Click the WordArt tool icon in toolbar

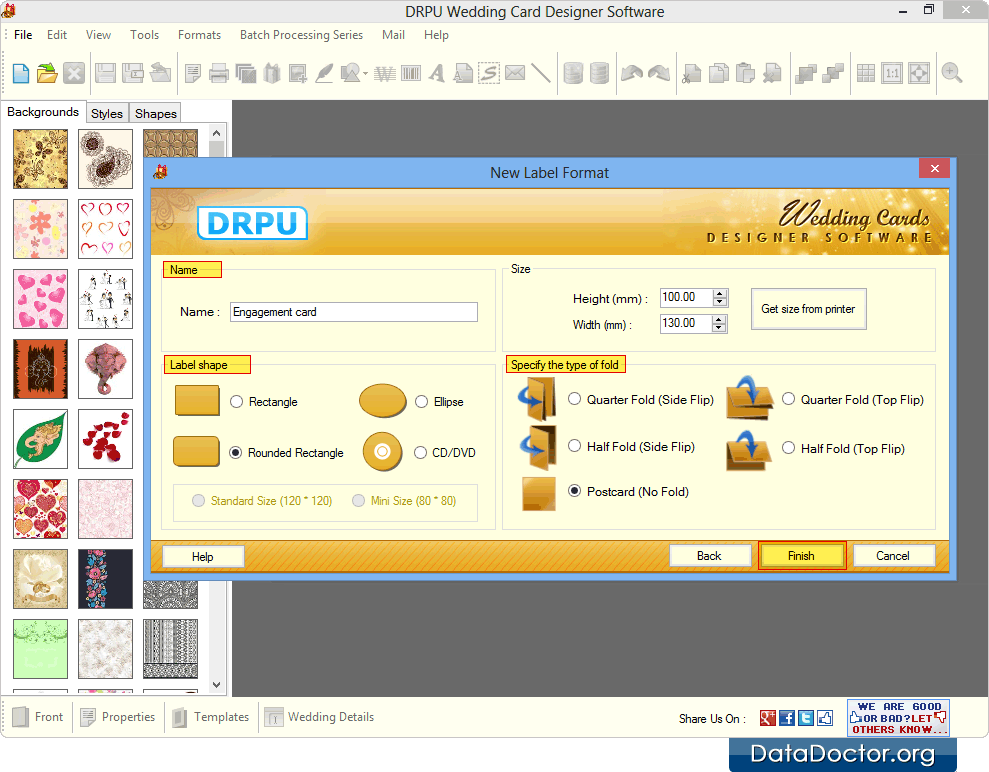[x=385, y=74]
